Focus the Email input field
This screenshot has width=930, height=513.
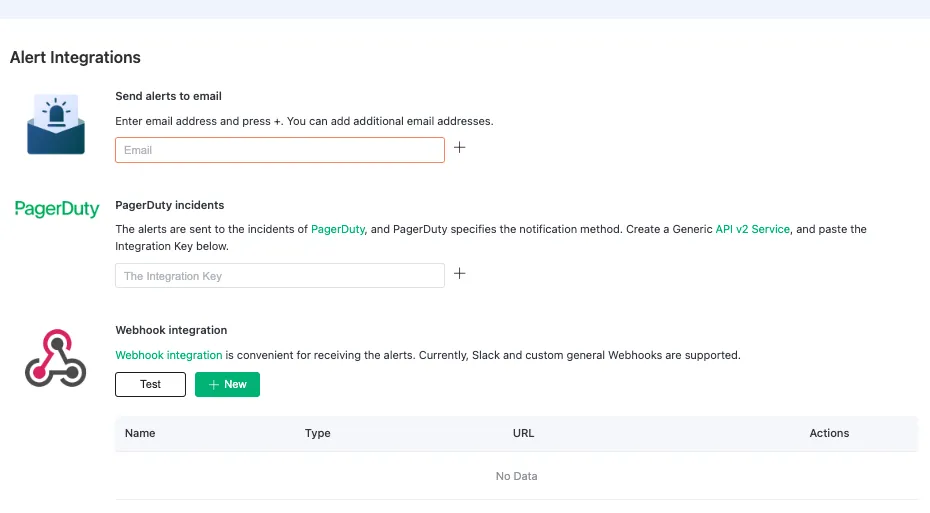pyautogui.click(x=280, y=150)
